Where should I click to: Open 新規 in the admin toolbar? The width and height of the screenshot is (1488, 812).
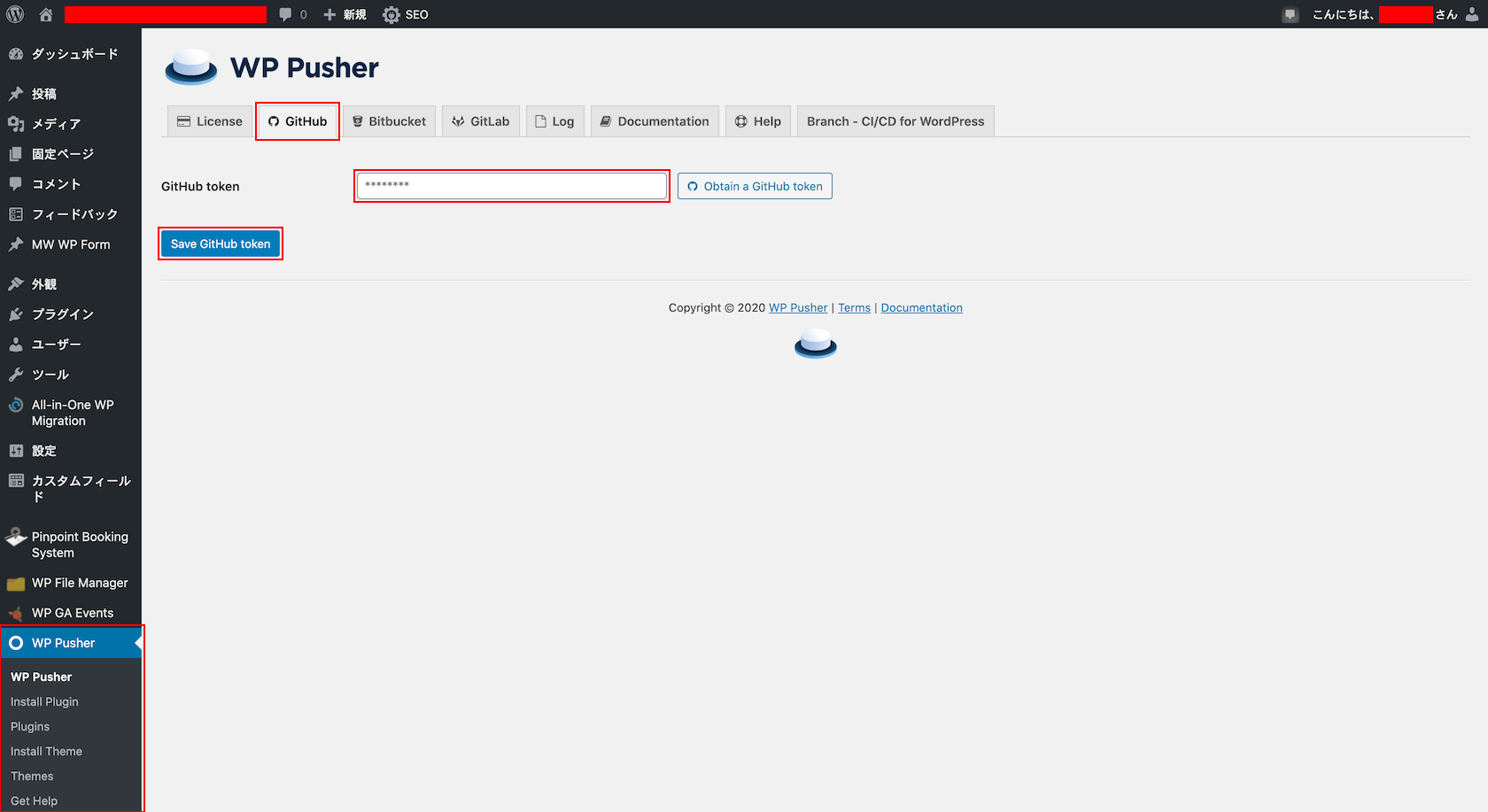click(345, 14)
